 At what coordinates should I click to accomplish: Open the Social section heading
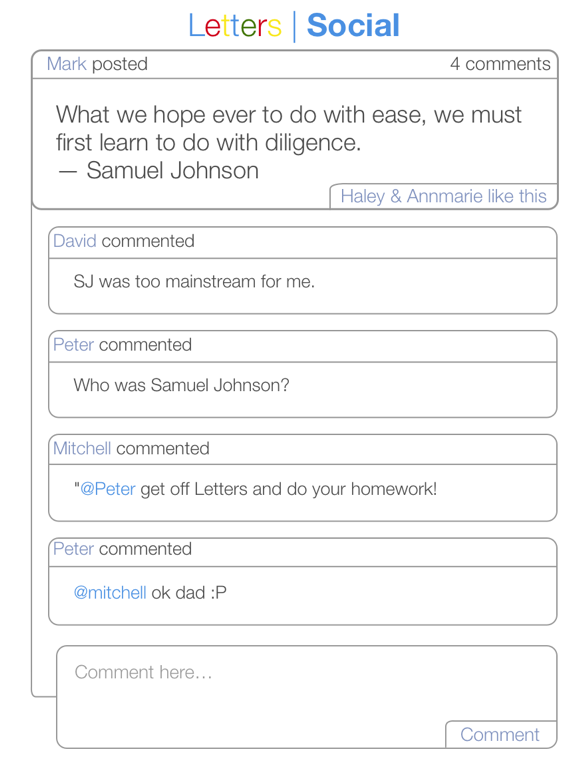pos(353,26)
